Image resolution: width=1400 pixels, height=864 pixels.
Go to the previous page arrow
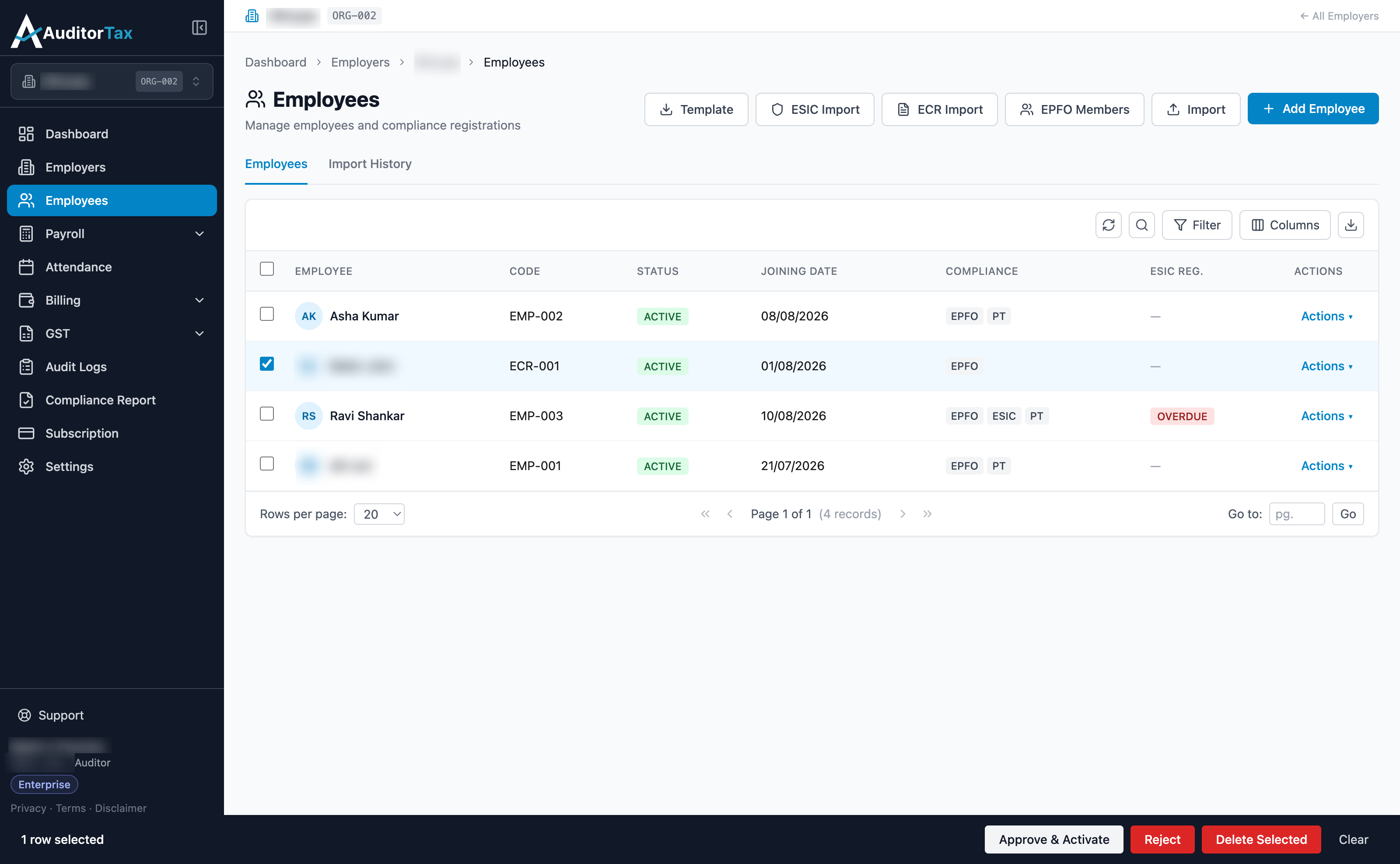pyautogui.click(x=730, y=514)
